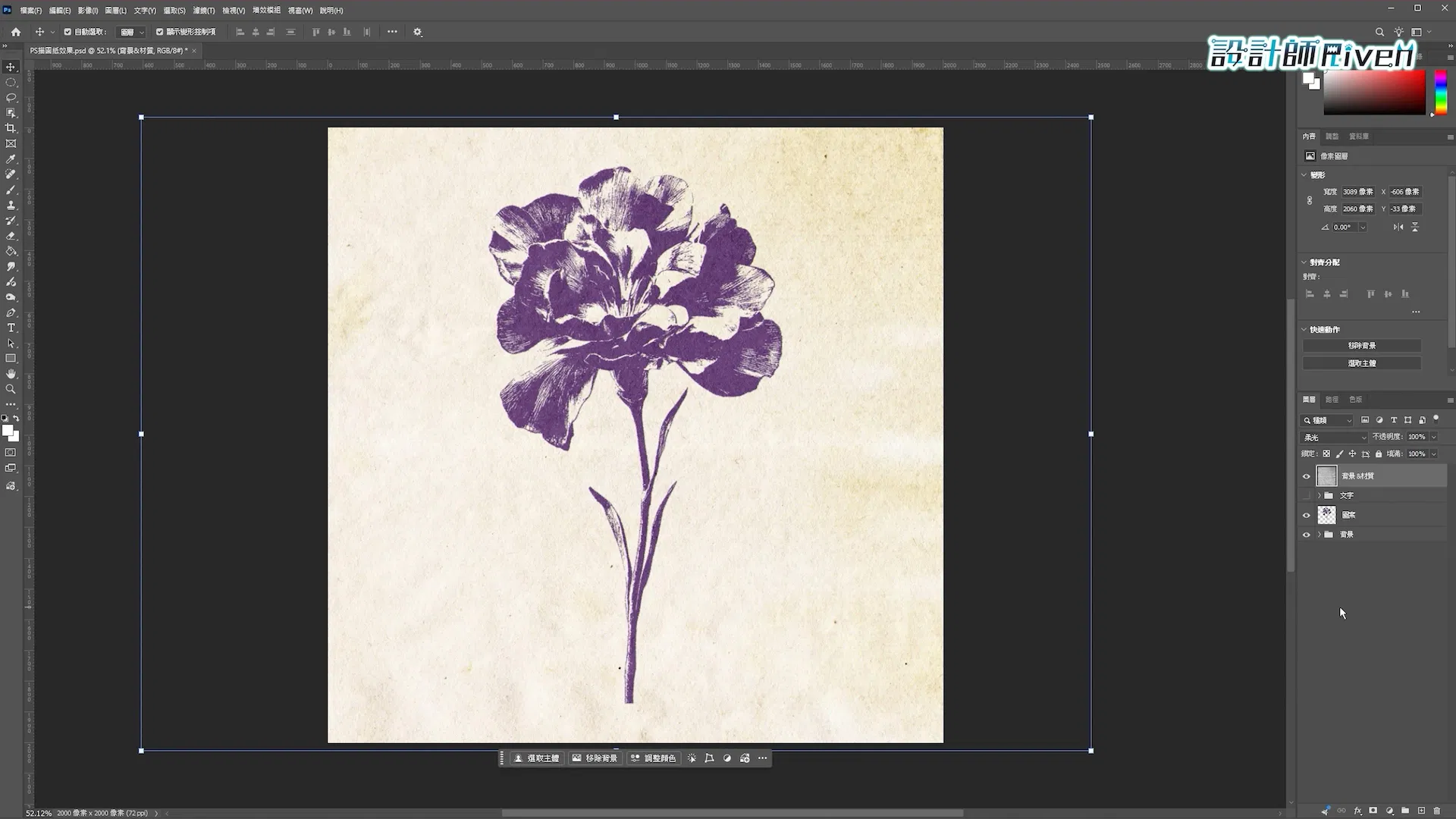
Task: Click the Home icon in options bar
Action: (x=16, y=32)
